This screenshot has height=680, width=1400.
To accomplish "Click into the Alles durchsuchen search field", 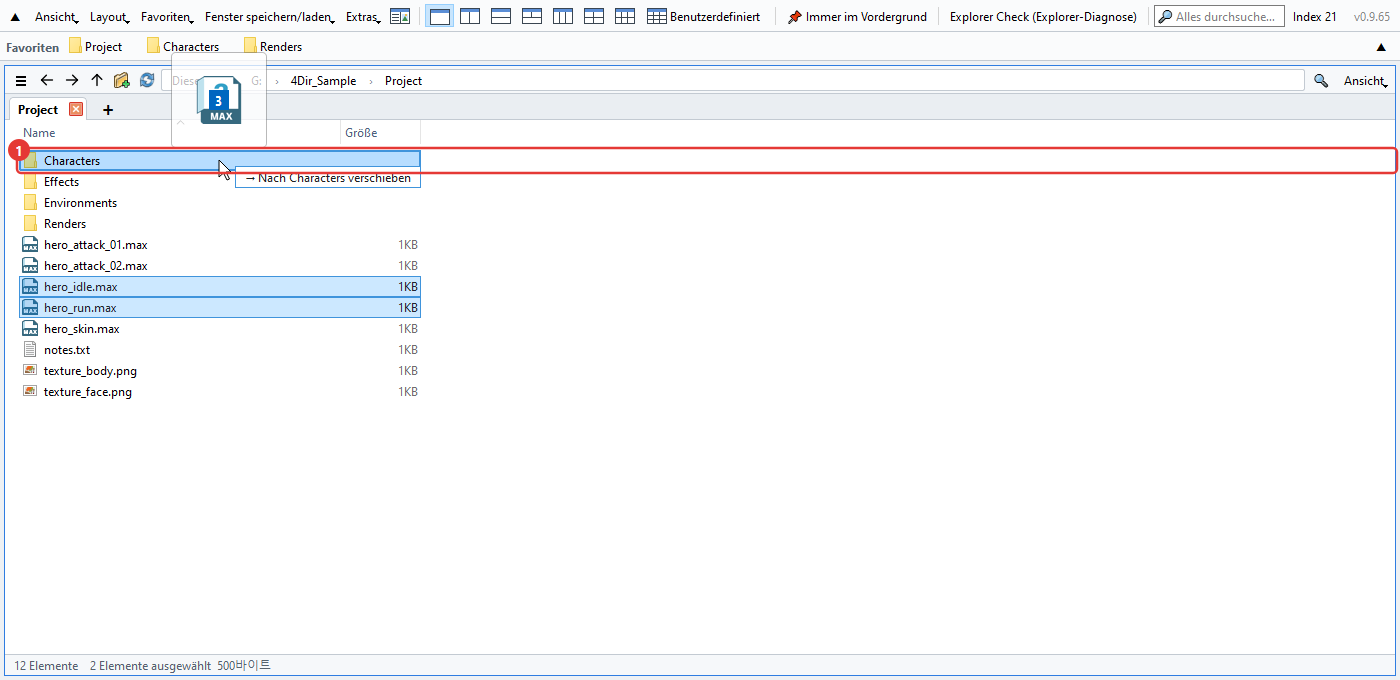I will (x=1219, y=17).
